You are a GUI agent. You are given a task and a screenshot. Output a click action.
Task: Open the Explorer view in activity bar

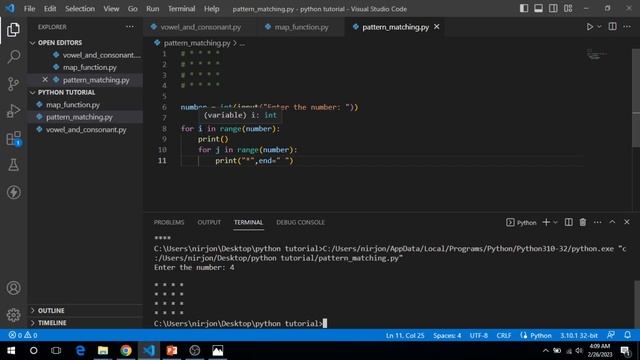[13, 29]
